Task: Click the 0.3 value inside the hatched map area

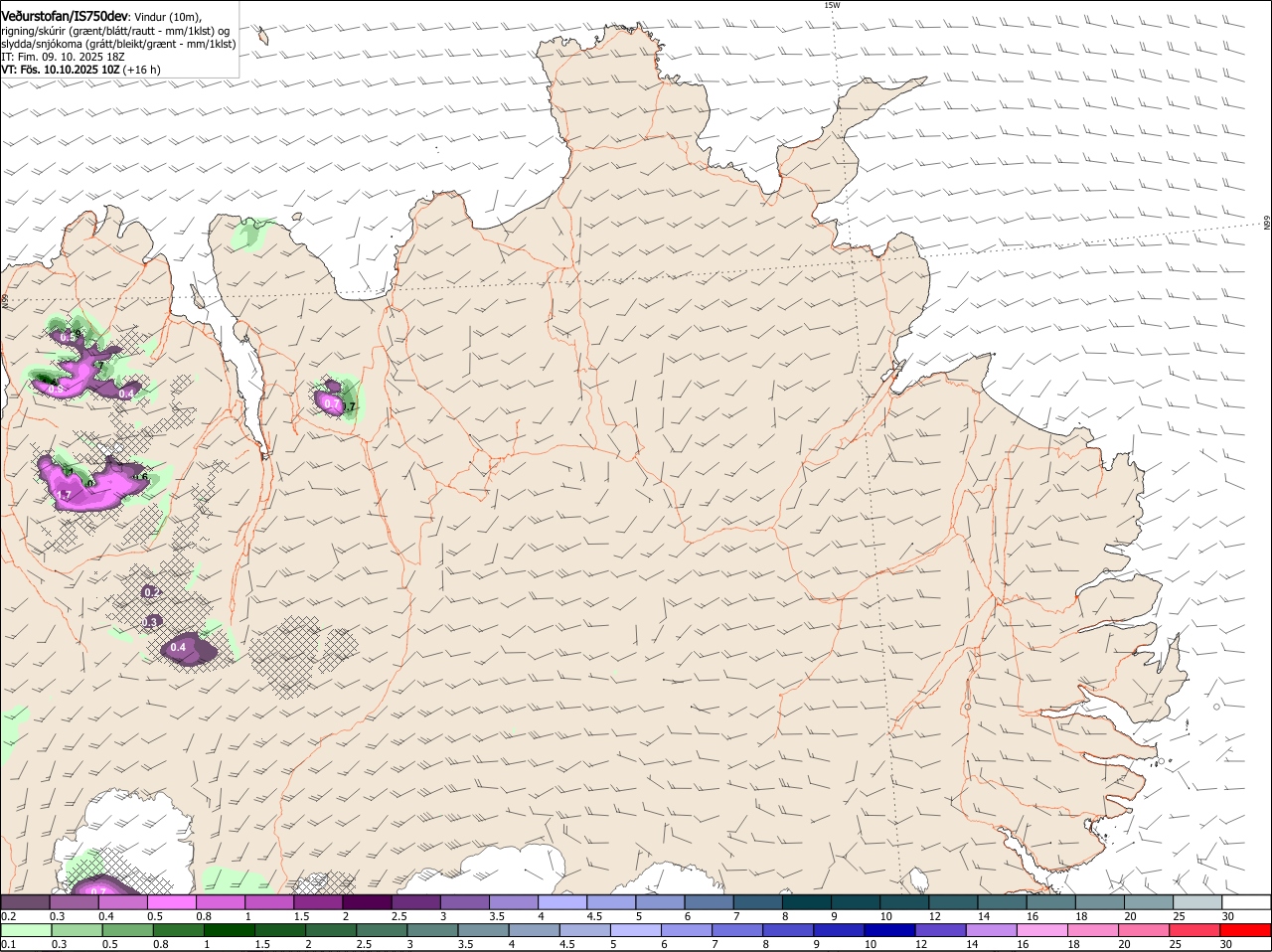Action: (151, 622)
